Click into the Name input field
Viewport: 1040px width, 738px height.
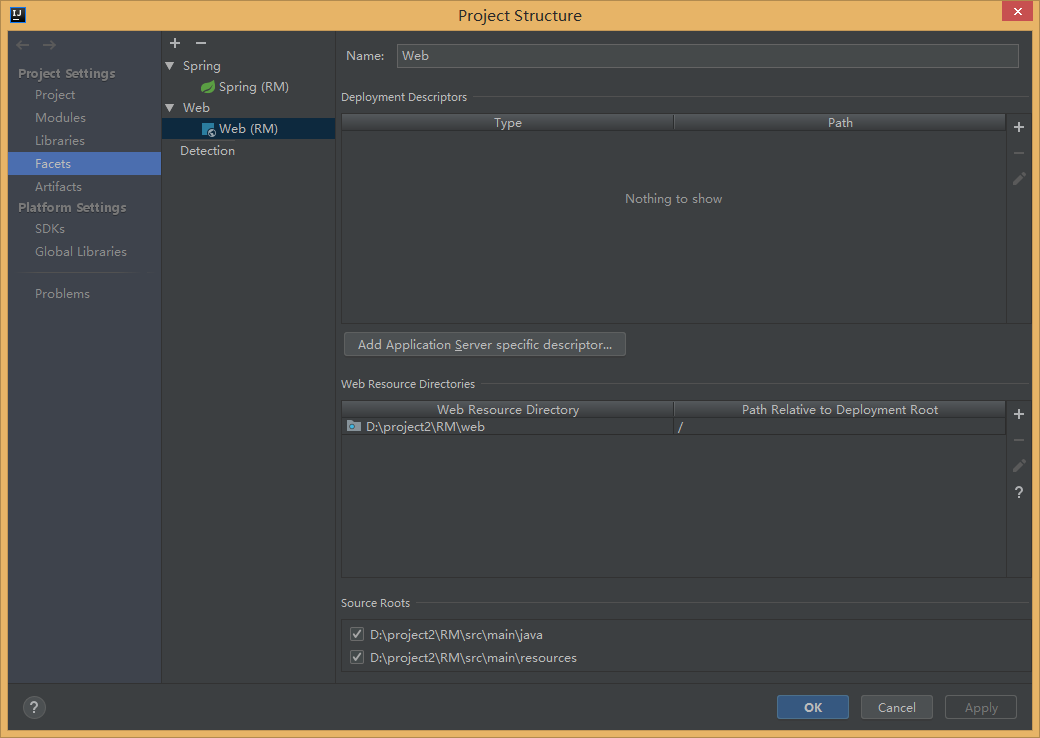708,56
